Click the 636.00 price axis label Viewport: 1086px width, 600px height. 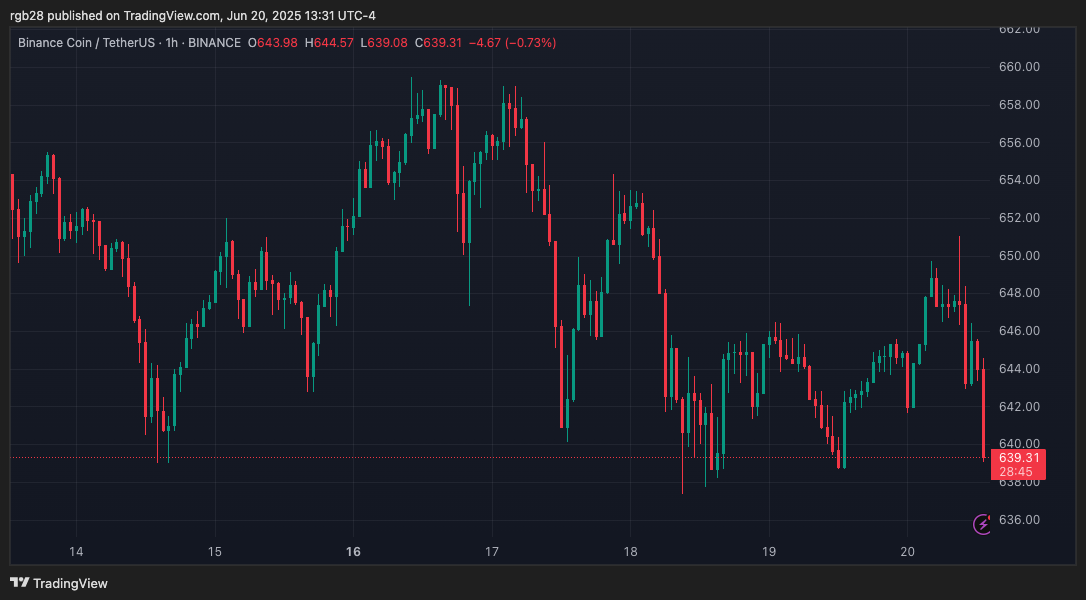[x=1020, y=520]
